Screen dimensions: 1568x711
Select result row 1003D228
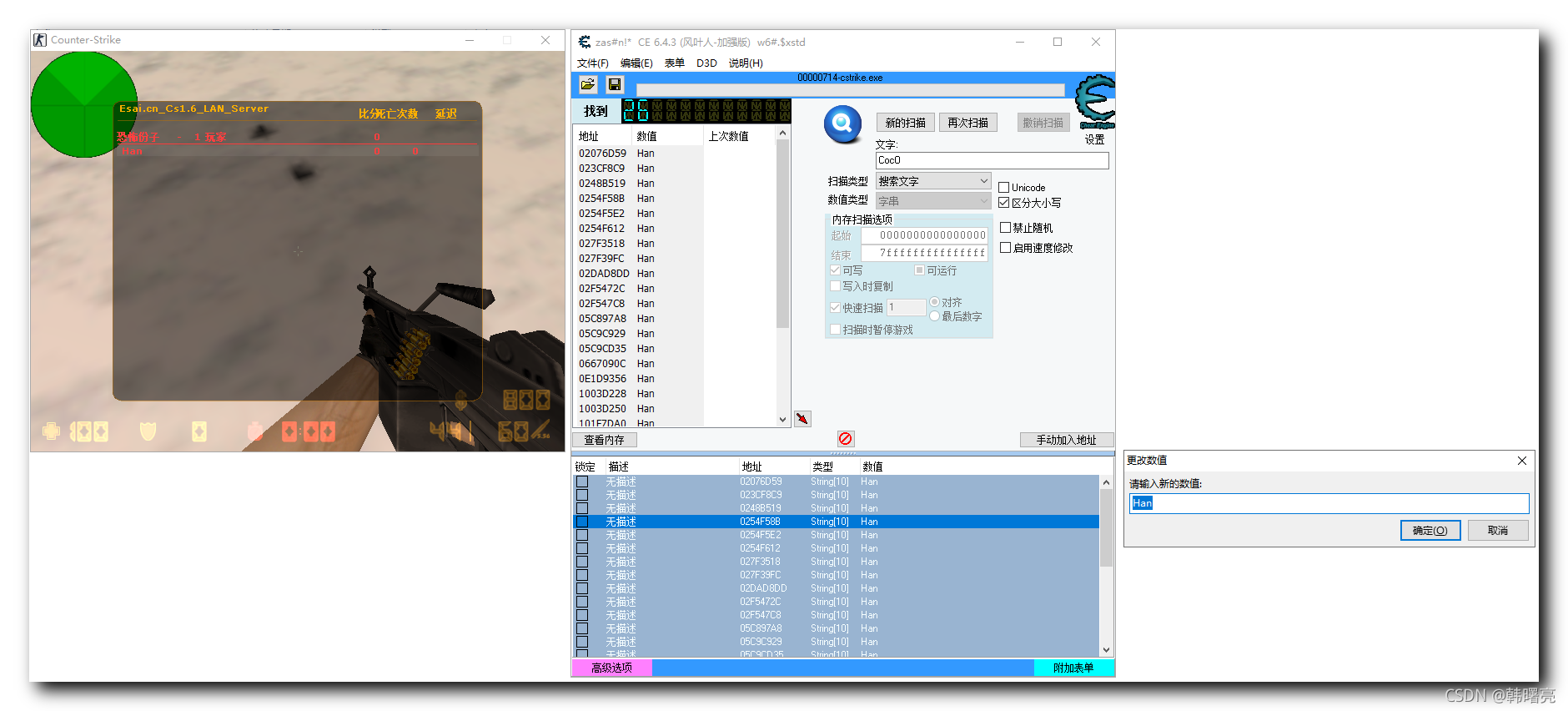639,394
